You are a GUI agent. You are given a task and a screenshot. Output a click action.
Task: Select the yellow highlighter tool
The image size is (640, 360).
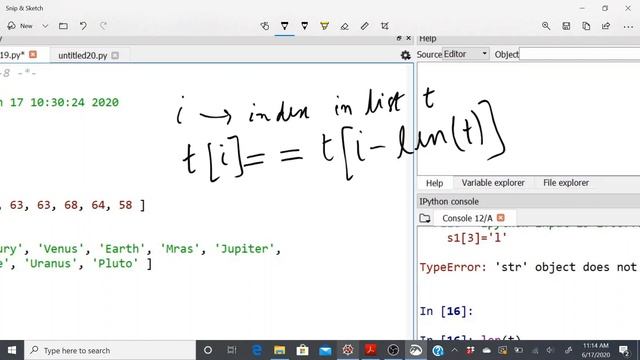(x=324, y=26)
